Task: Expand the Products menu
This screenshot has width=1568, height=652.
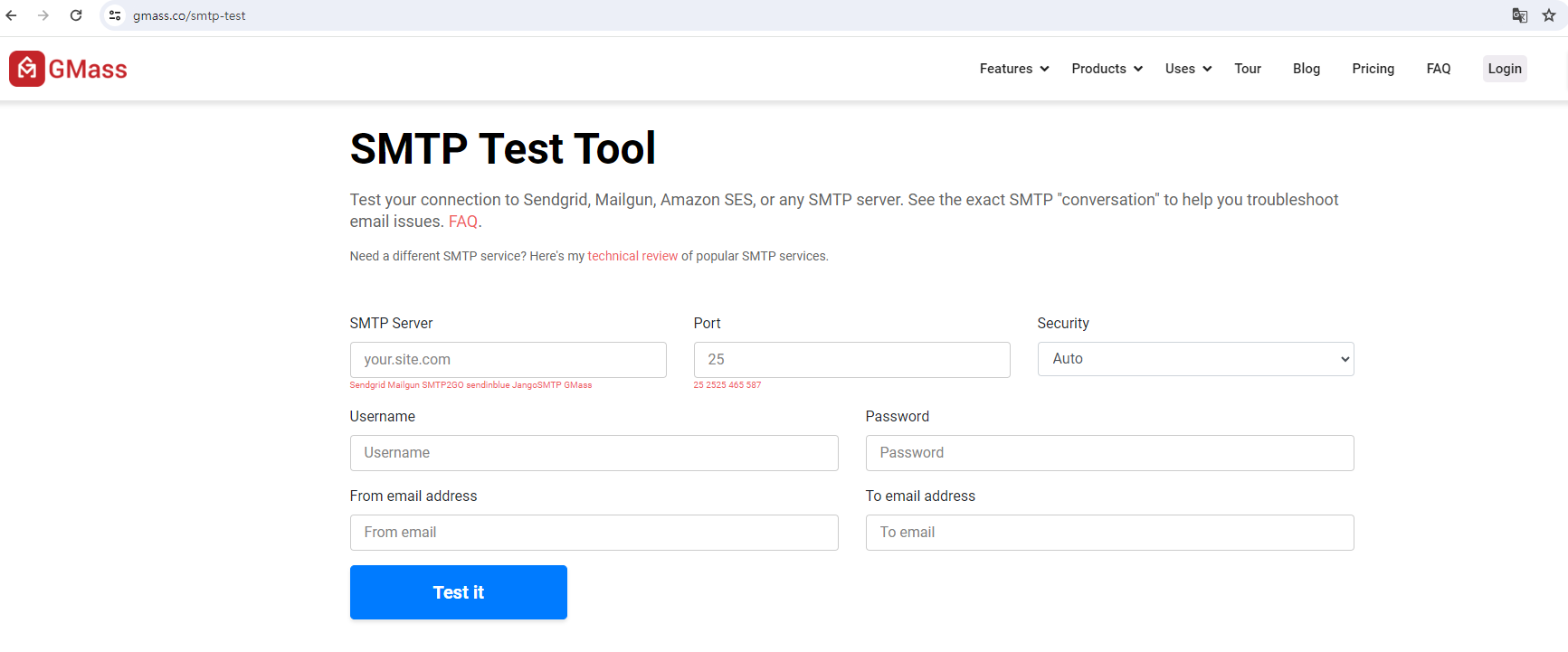Action: click(x=1107, y=69)
